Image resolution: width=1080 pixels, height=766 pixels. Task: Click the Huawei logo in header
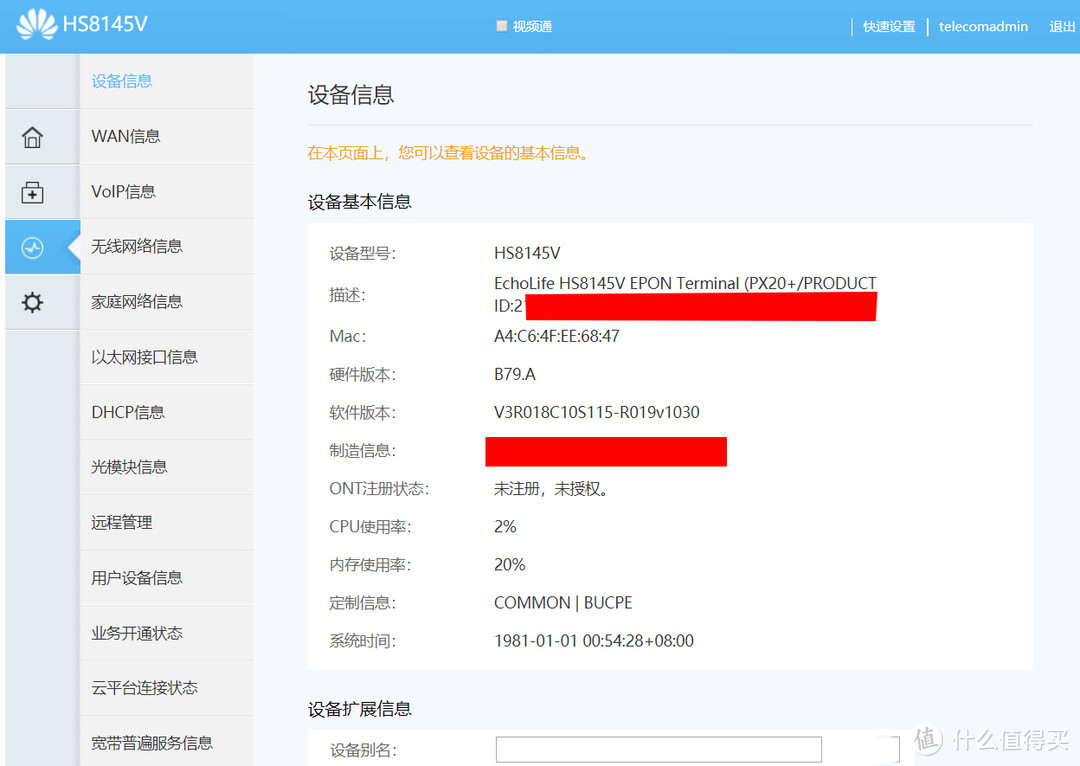[37, 24]
